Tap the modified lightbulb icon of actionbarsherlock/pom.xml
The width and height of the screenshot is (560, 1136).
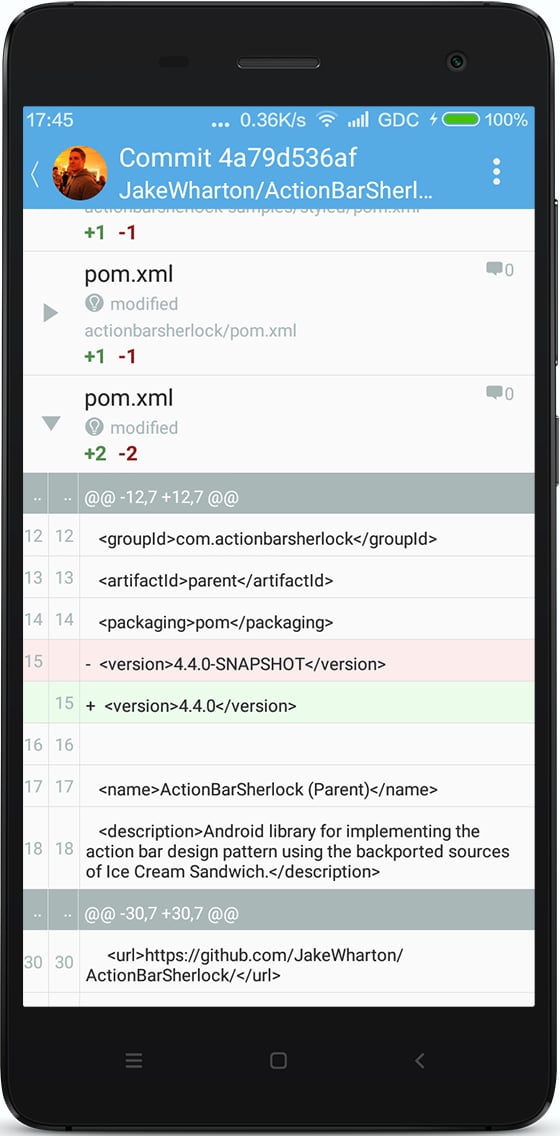(x=94, y=303)
